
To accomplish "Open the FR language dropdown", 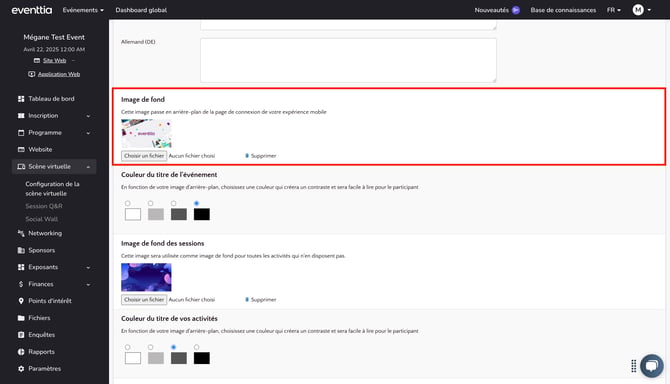I will pyautogui.click(x=614, y=10).
